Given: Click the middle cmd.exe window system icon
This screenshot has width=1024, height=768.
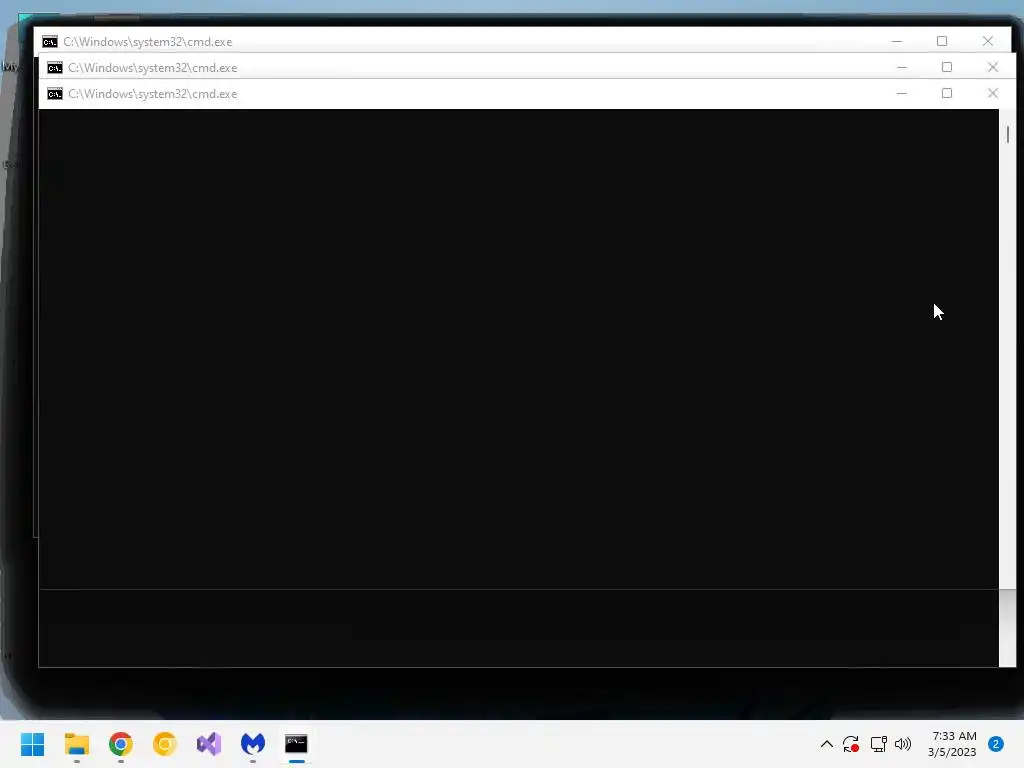Looking at the screenshot, I should pyautogui.click(x=55, y=68).
